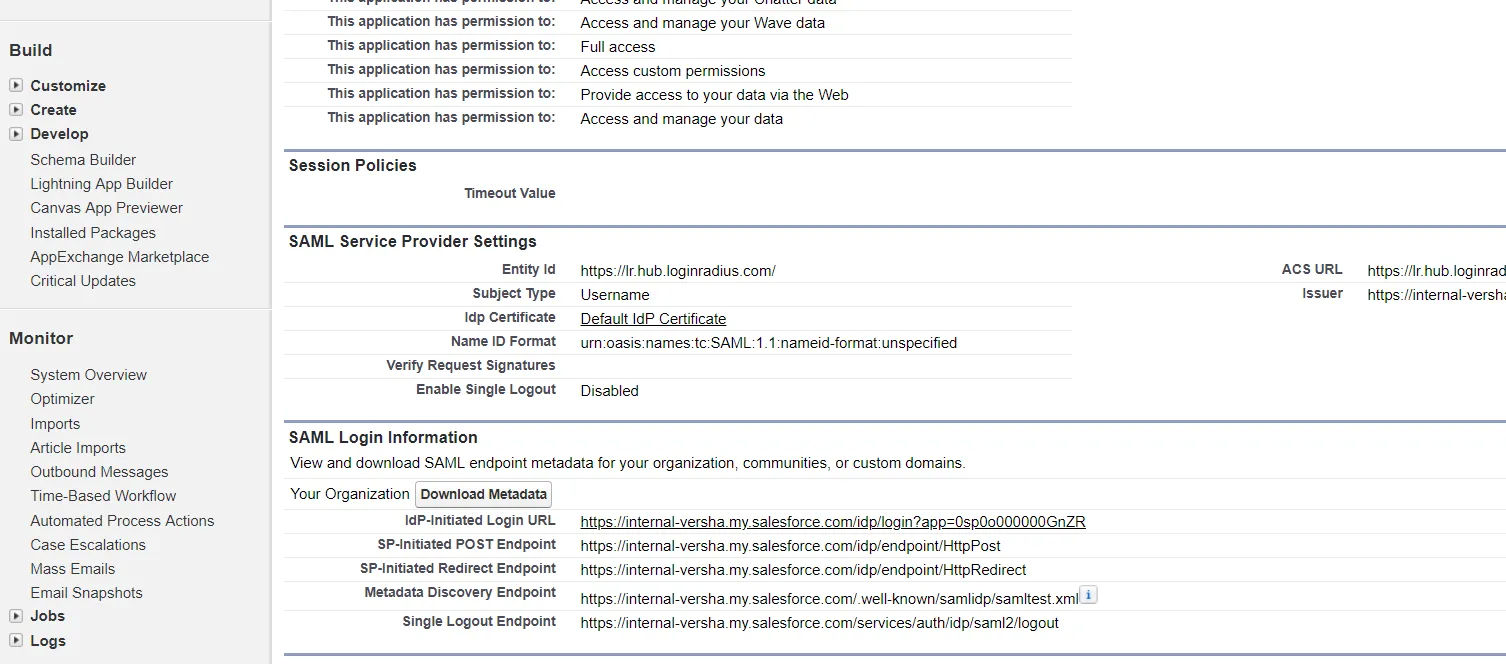Launch Canvas App Previewer
The image size is (1506, 664).
[106, 208]
